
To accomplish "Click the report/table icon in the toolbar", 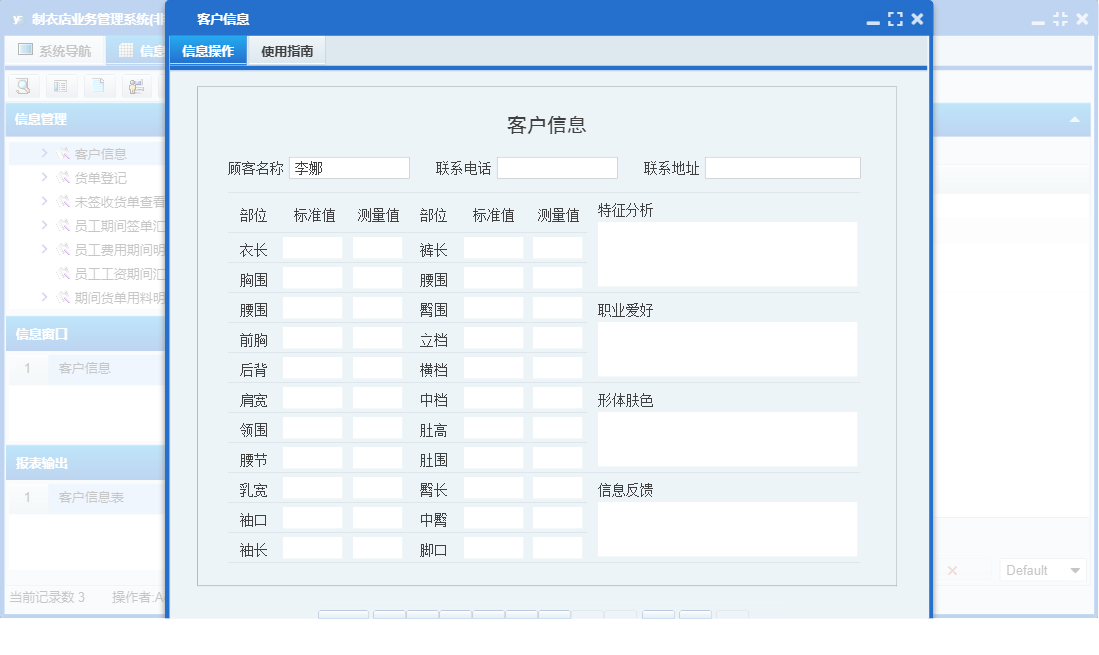I will point(61,86).
